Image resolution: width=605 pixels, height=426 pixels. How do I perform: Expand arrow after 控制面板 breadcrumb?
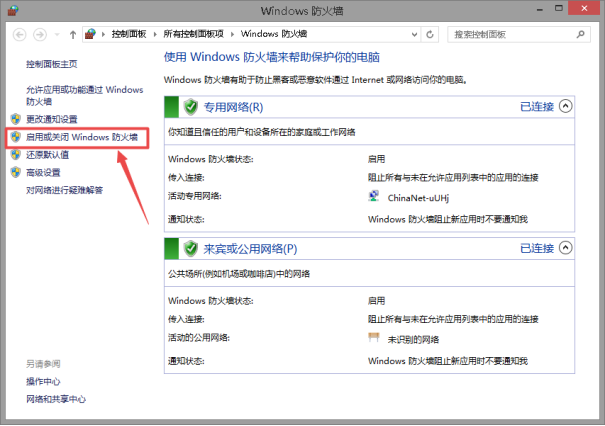(x=155, y=34)
